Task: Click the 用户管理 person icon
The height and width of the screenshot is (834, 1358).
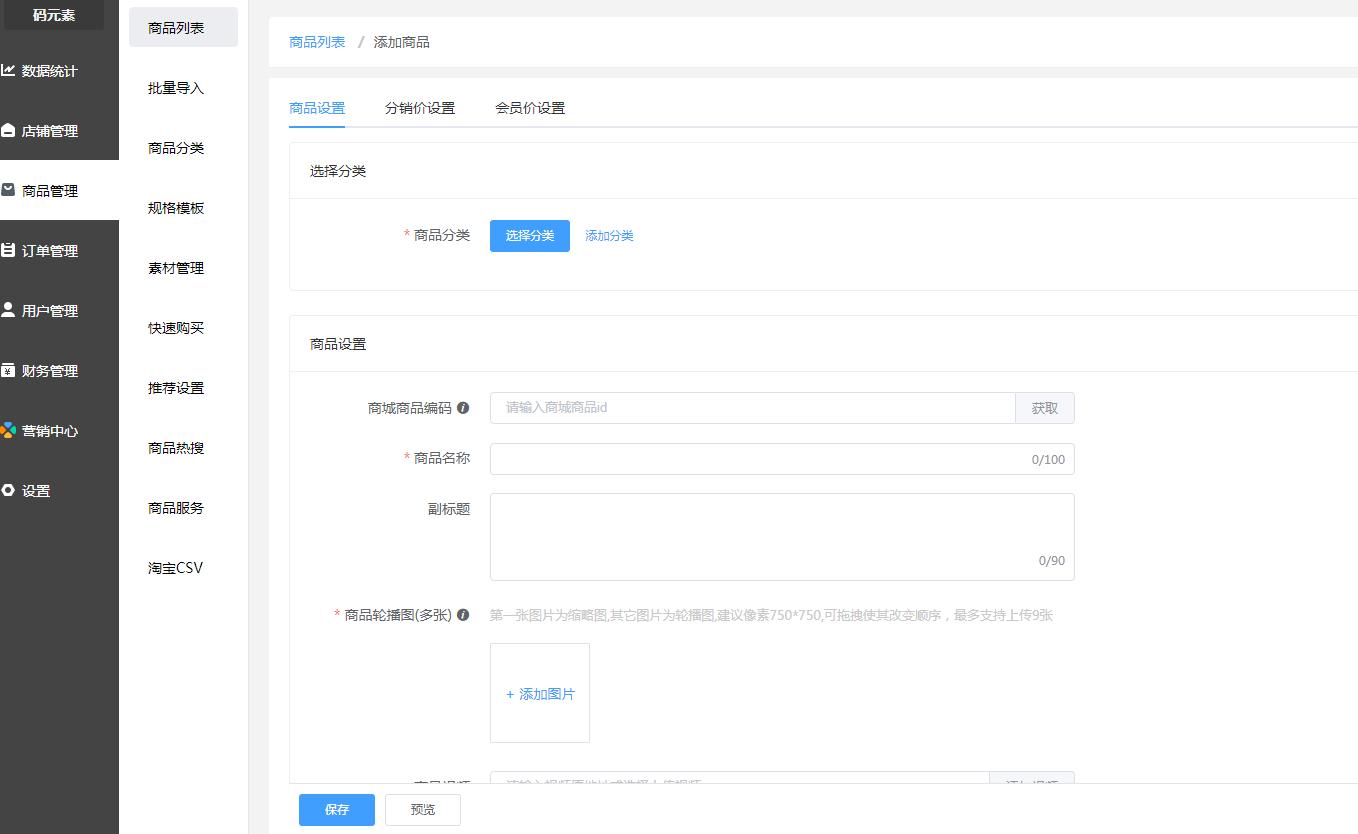Action: pos(8,310)
